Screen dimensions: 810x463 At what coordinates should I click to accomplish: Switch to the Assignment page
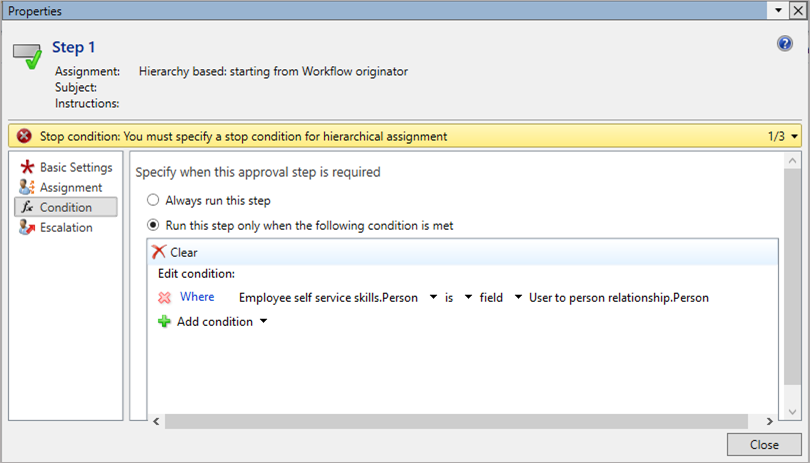[66, 187]
